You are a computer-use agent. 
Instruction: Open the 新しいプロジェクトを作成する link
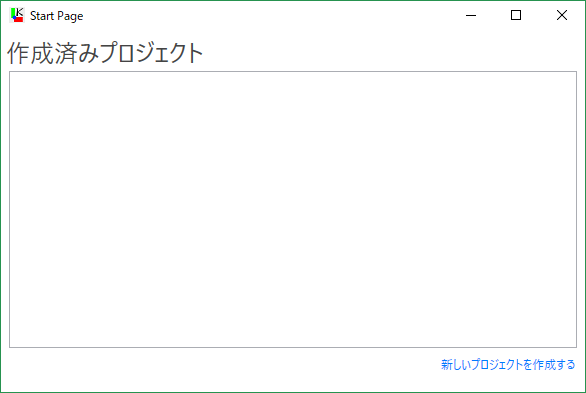point(508,364)
